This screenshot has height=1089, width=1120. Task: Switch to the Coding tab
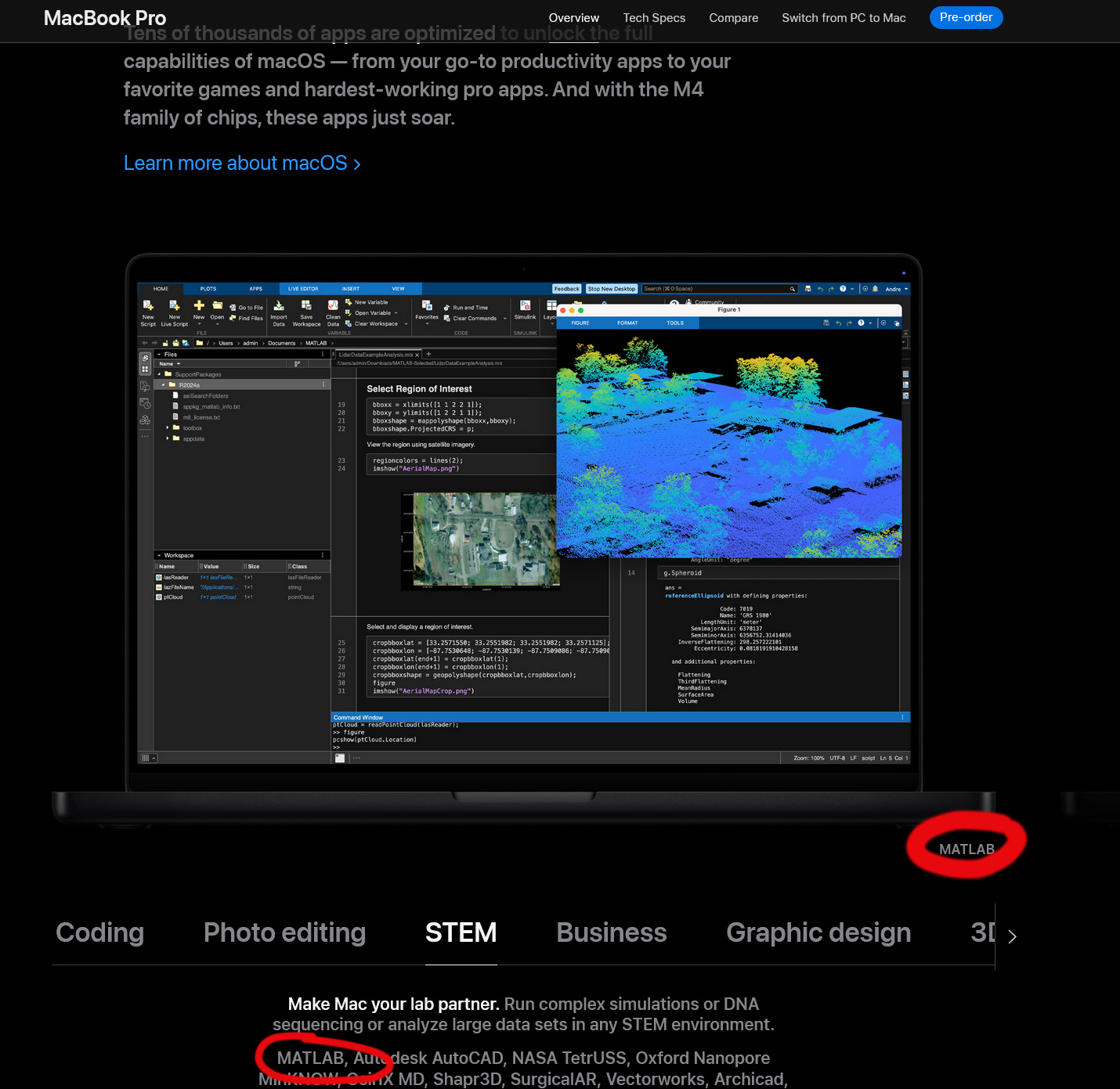point(100,932)
